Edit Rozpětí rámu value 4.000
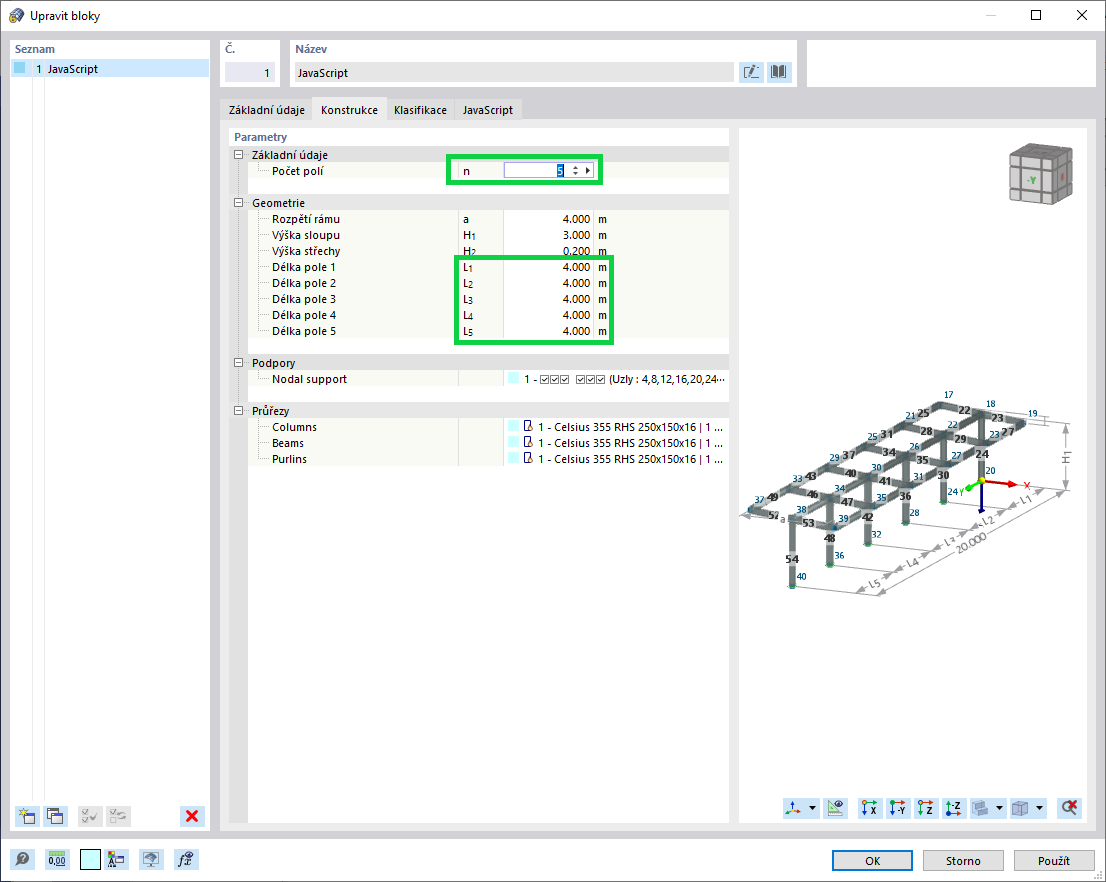The height and width of the screenshot is (882, 1106). [x=549, y=219]
